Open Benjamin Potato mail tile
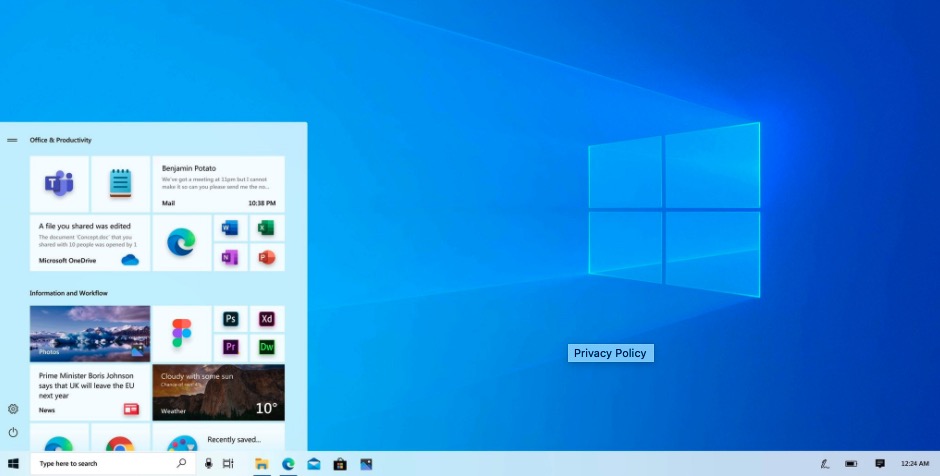This screenshot has height=476, width=940. pyautogui.click(x=219, y=184)
